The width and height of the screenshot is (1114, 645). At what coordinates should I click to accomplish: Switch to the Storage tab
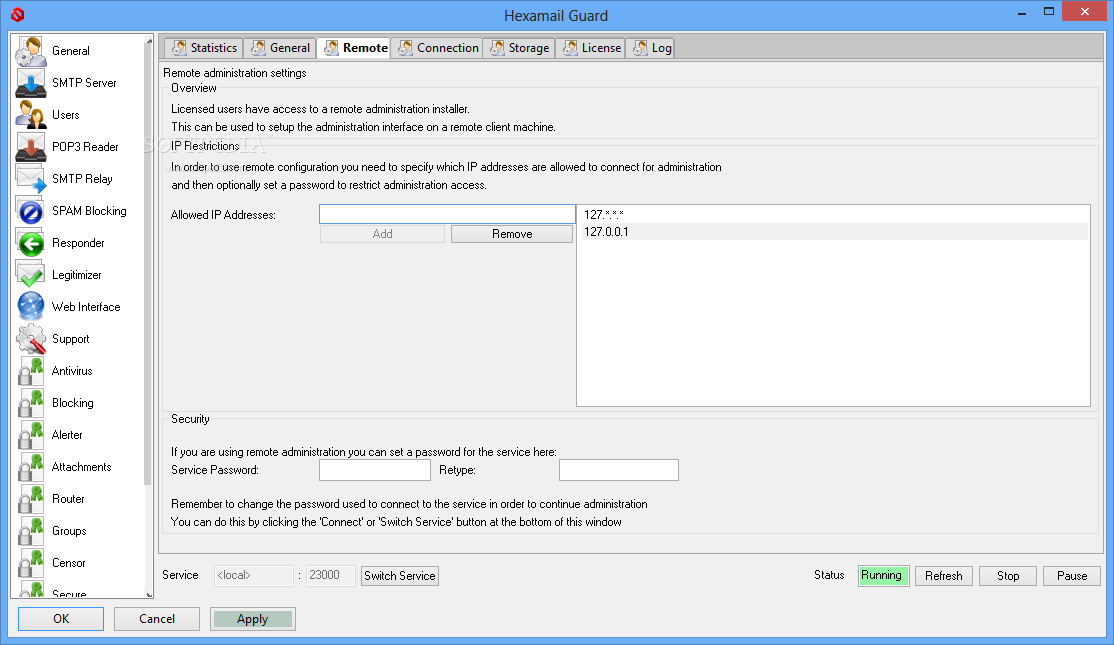coord(519,48)
